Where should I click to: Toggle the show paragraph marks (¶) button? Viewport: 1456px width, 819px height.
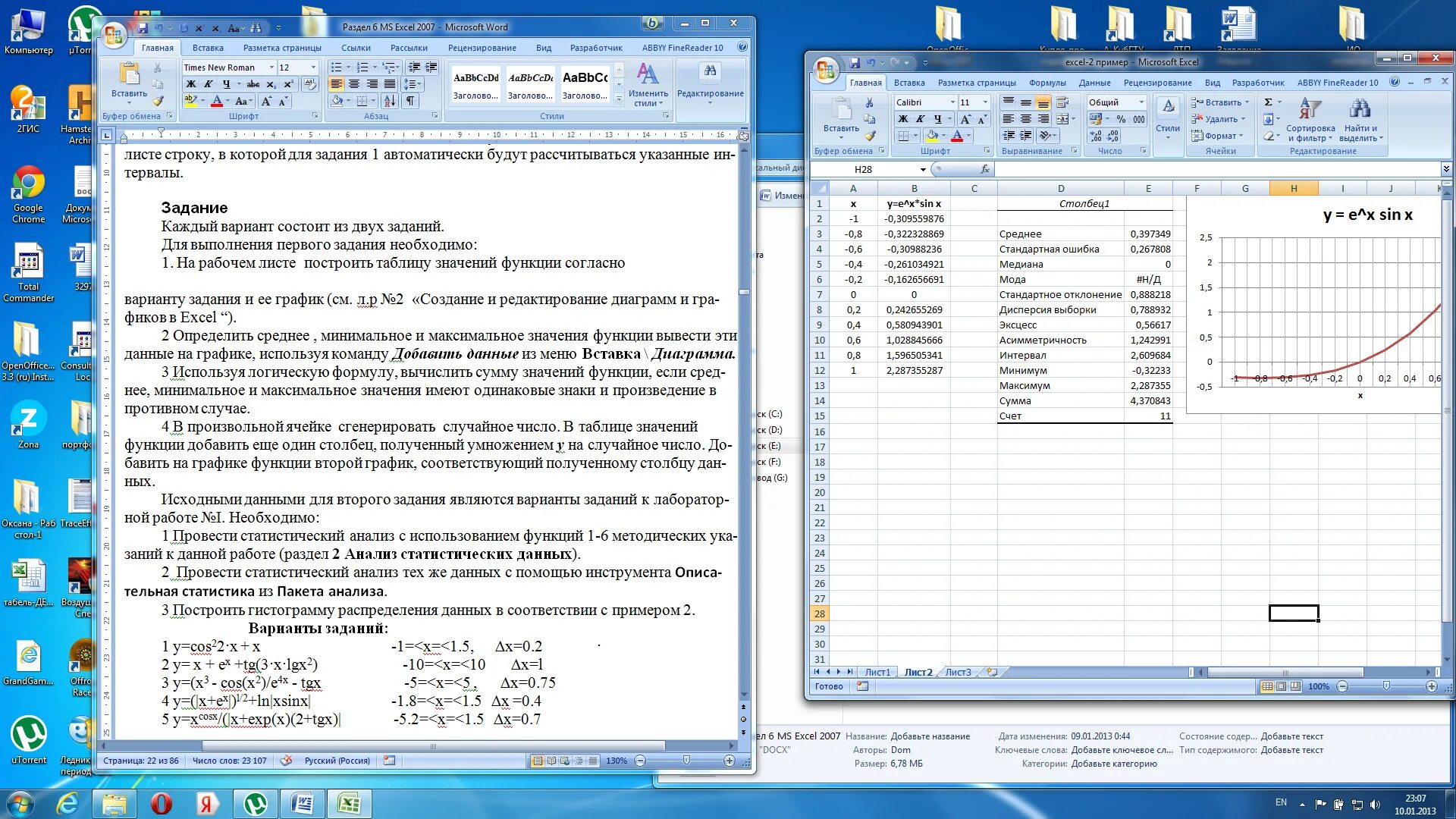click(x=409, y=101)
